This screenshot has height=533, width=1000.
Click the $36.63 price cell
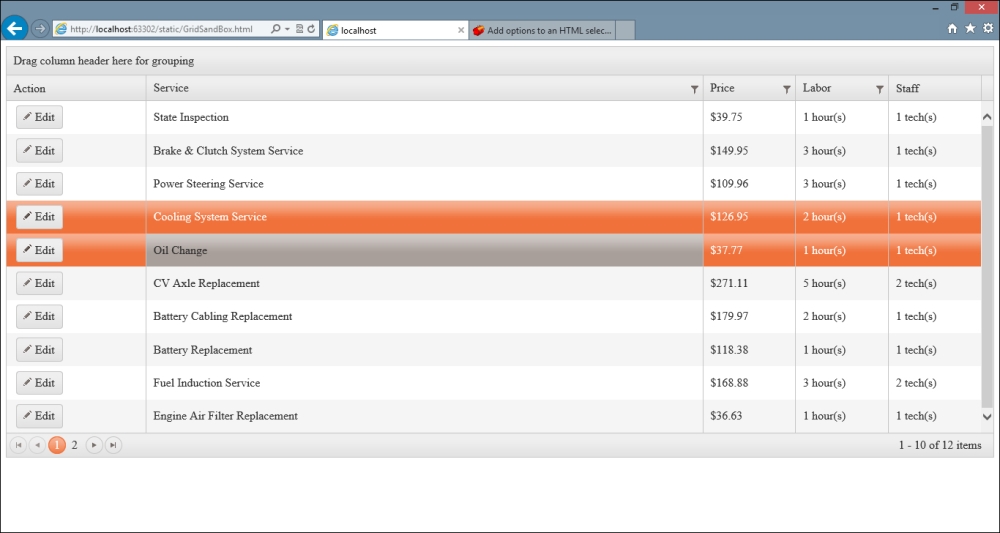[x=749, y=416]
